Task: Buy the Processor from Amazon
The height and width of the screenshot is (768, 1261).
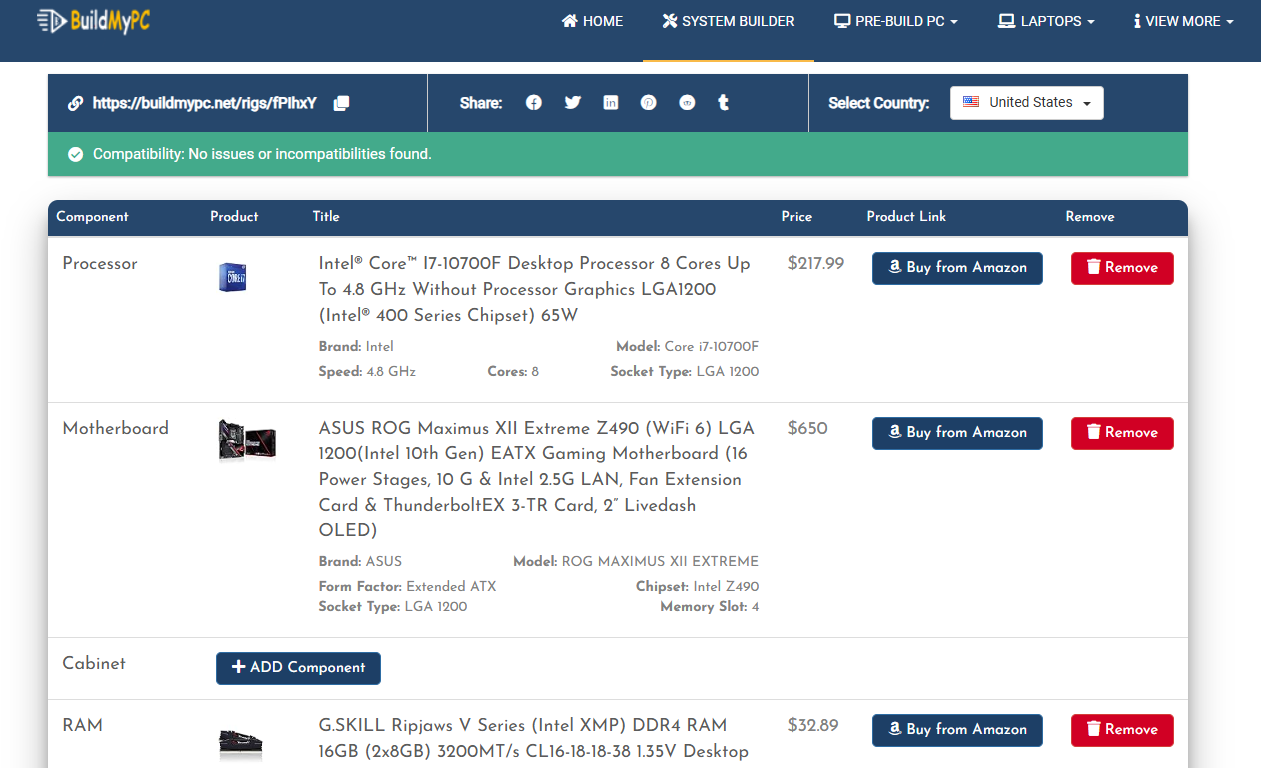Action: [957, 268]
